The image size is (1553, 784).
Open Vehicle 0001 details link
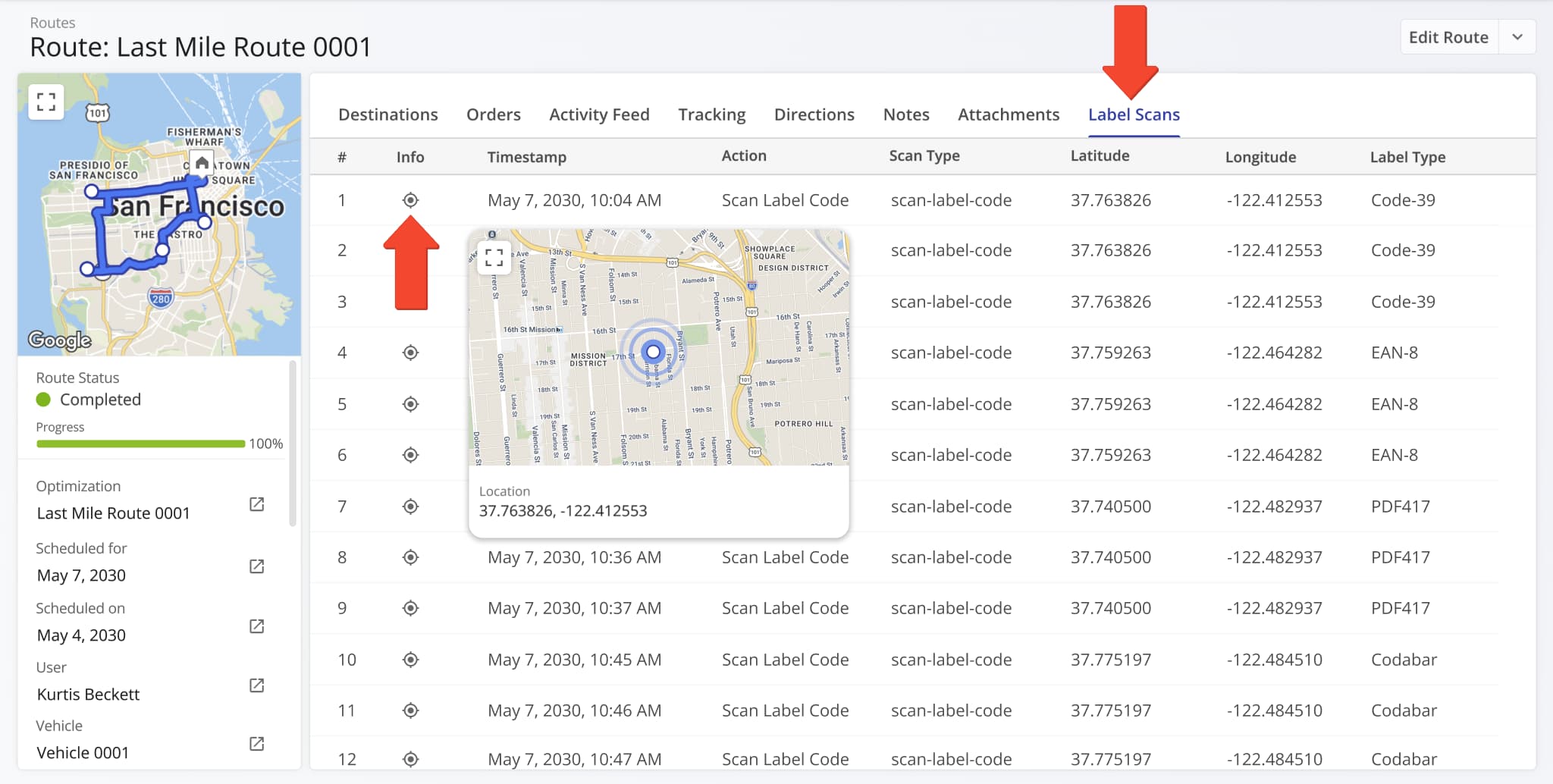tap(257, 743)
